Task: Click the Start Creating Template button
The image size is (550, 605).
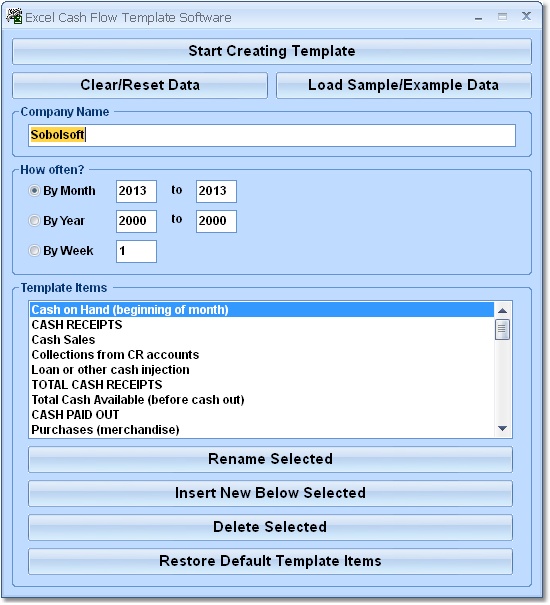Action: point(272,51)
